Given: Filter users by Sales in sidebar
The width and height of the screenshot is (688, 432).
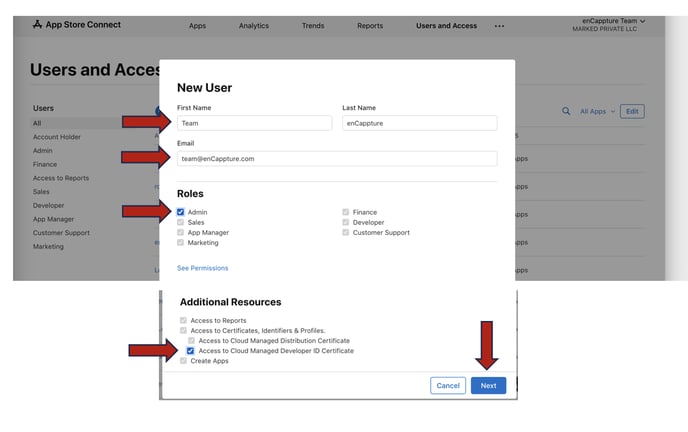Looking at the screenshot, I should [41, 192].
